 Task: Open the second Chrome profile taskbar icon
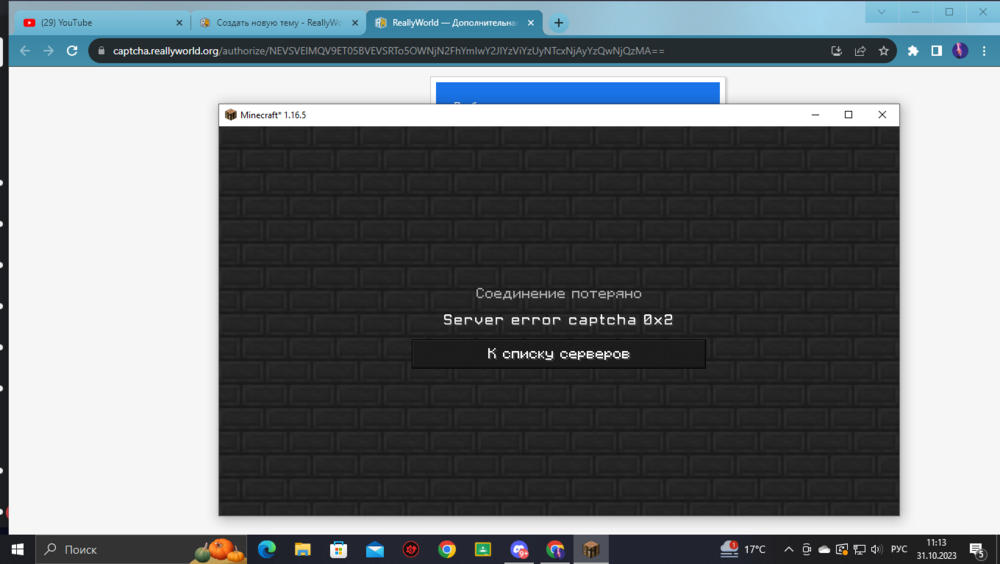(x=555, y=549)
